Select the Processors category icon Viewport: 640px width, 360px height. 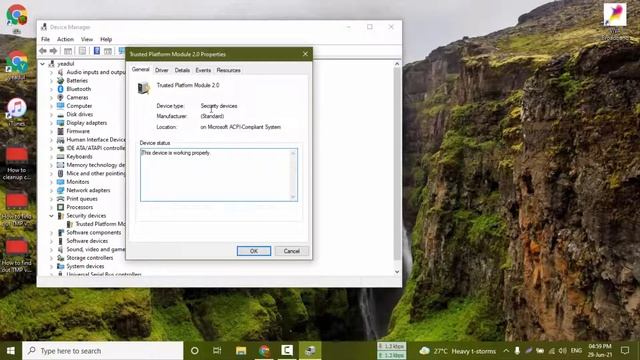60,207
